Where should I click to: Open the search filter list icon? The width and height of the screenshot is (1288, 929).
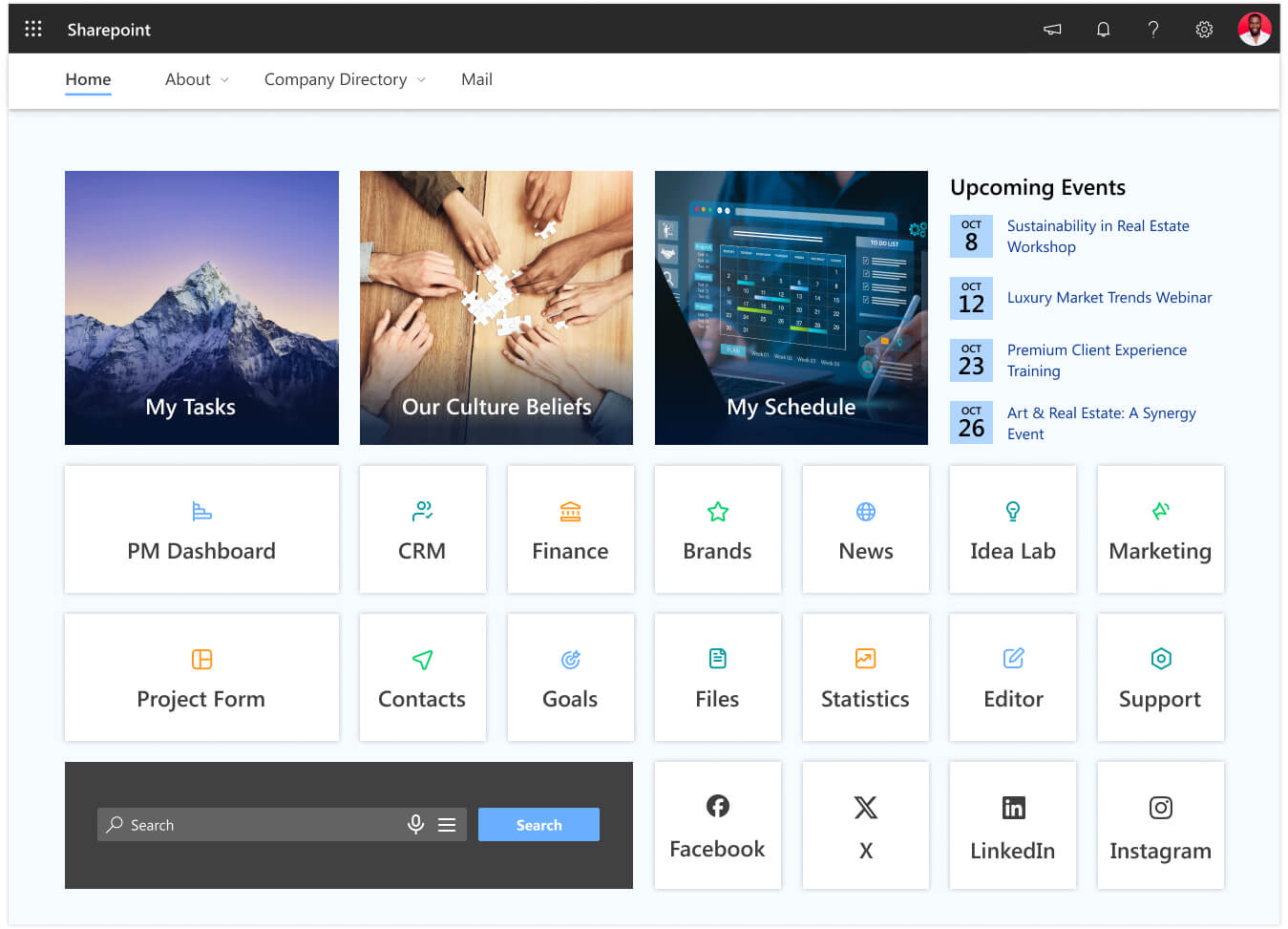pyautogui.click(x=447, y=825)
